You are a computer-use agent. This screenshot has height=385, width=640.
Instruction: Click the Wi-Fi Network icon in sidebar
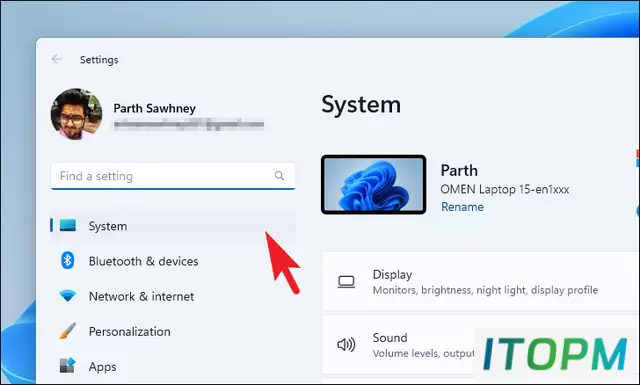pos(67,296)
